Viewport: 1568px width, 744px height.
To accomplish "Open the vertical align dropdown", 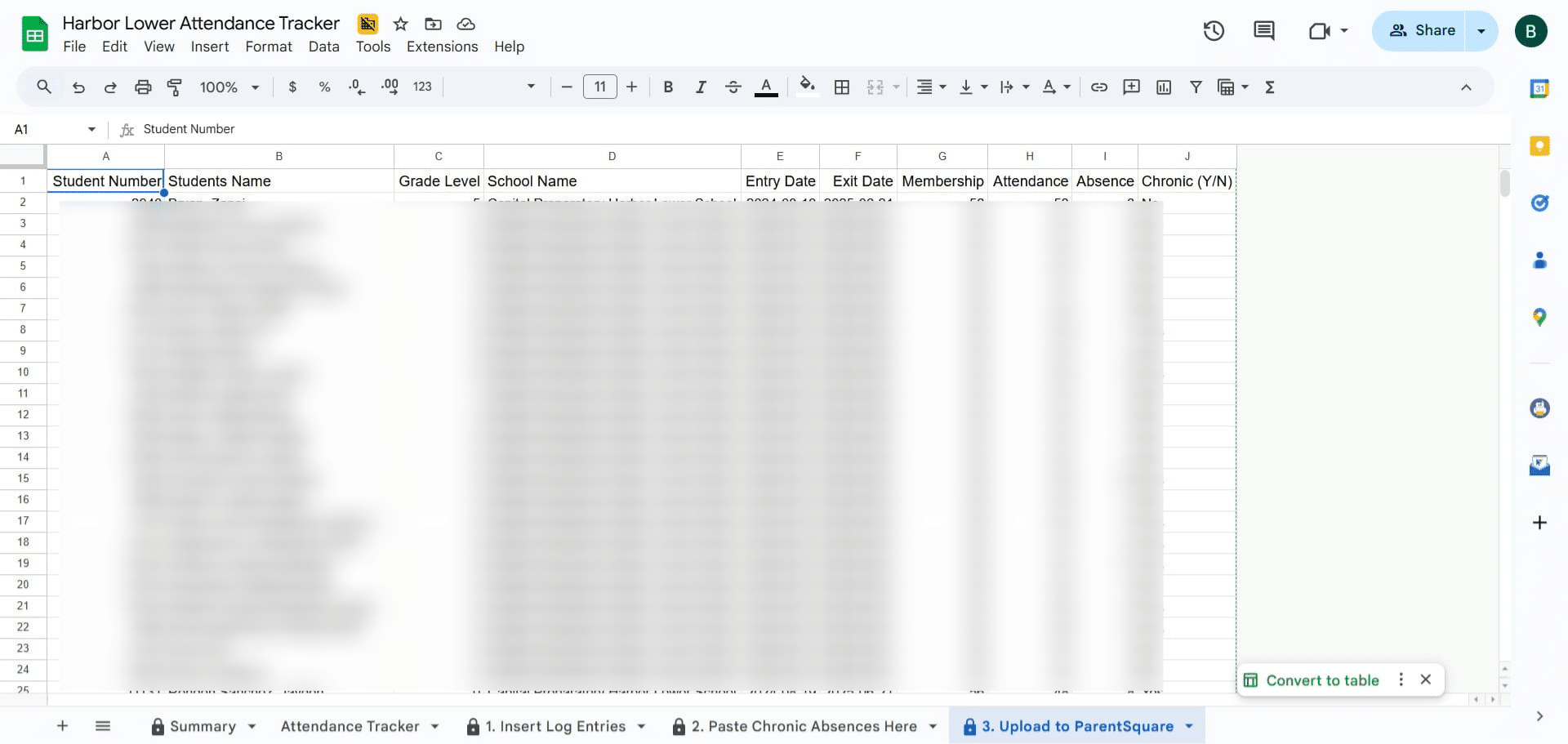I will point(973,87).
